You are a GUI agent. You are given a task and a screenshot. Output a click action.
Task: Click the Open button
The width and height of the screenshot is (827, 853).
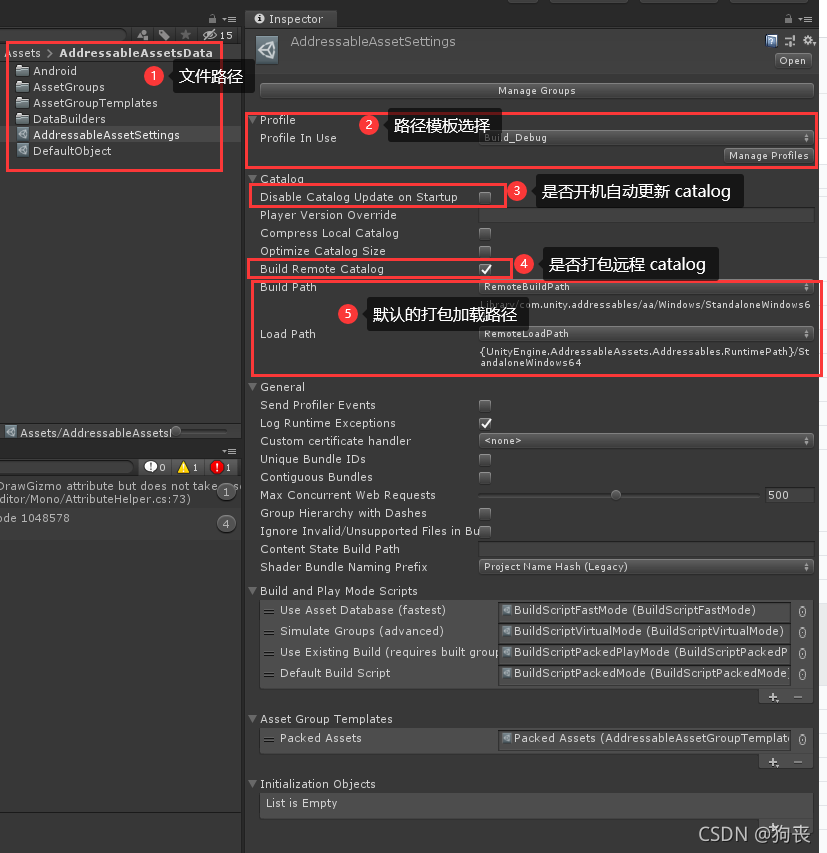[793, 61]
